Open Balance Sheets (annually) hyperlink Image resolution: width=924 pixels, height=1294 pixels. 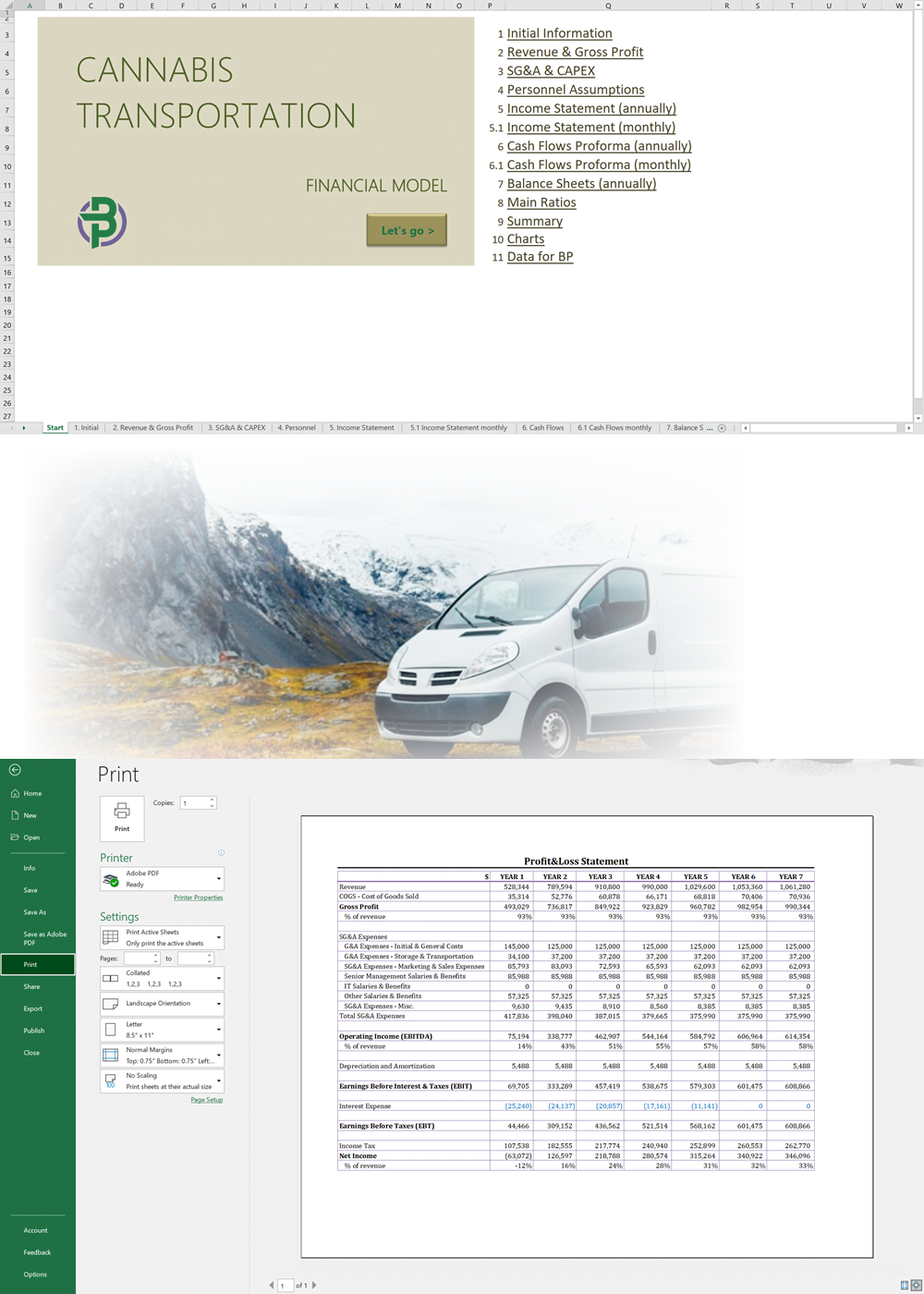click(581, 184)
